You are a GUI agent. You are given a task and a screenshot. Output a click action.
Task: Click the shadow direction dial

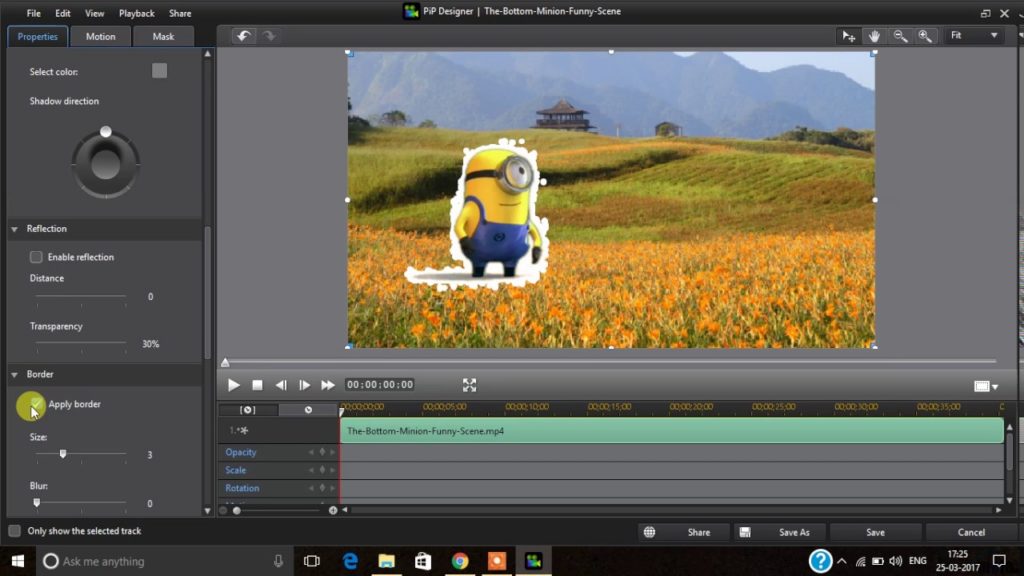click(x=105, y=163)
